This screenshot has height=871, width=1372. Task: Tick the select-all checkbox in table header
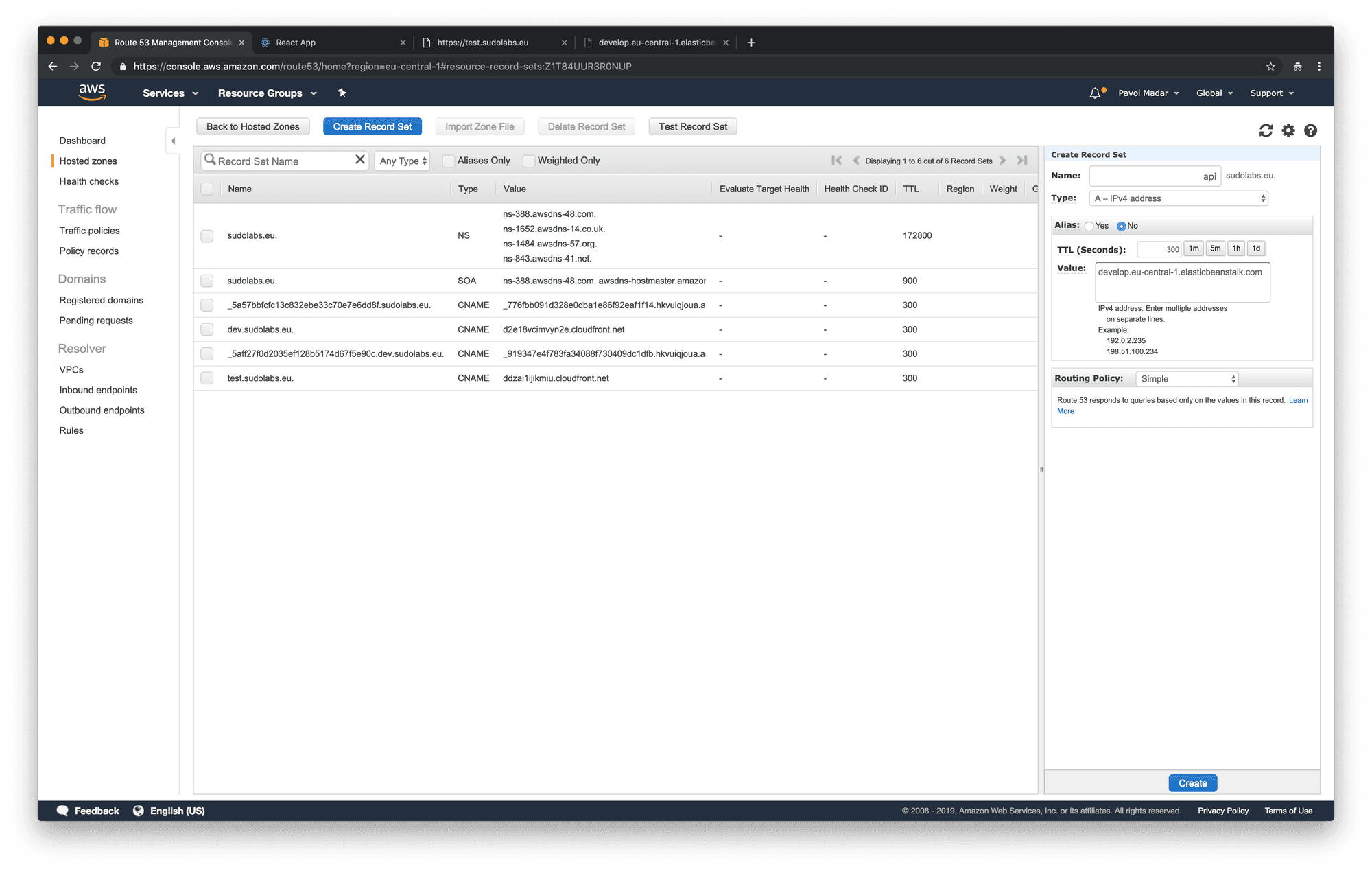206,189
